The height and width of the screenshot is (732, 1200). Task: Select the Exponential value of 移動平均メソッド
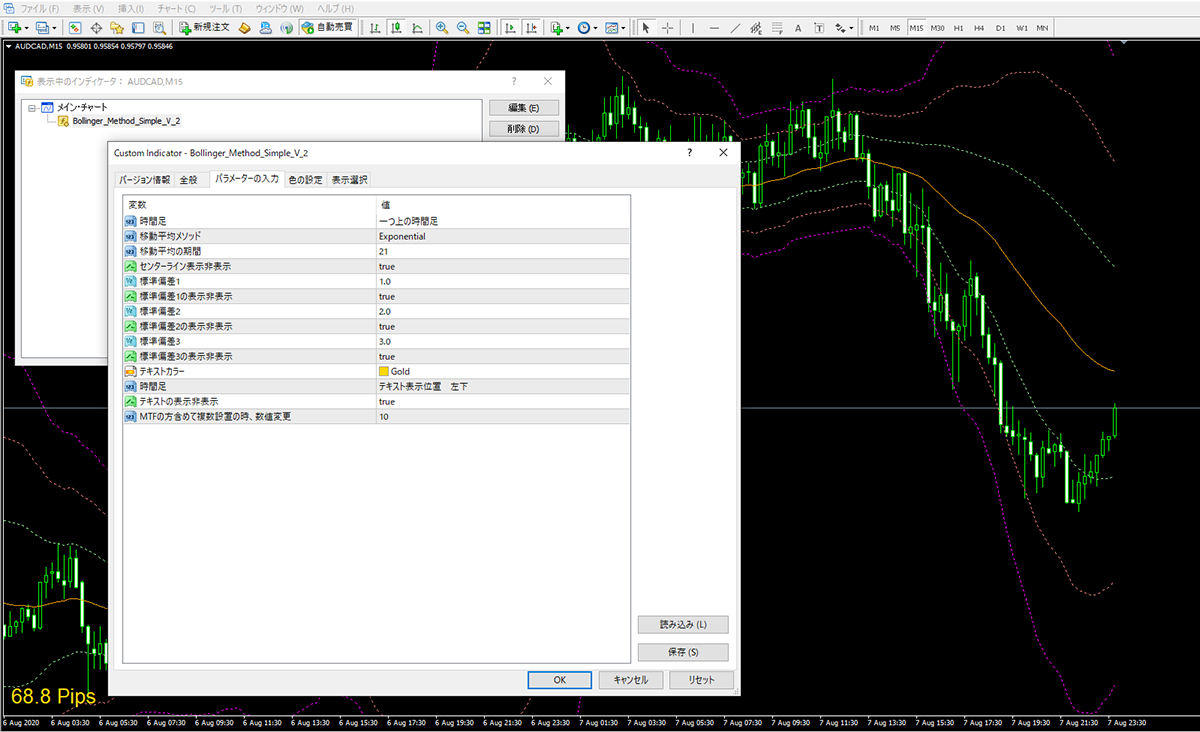(x=402, y=236)
